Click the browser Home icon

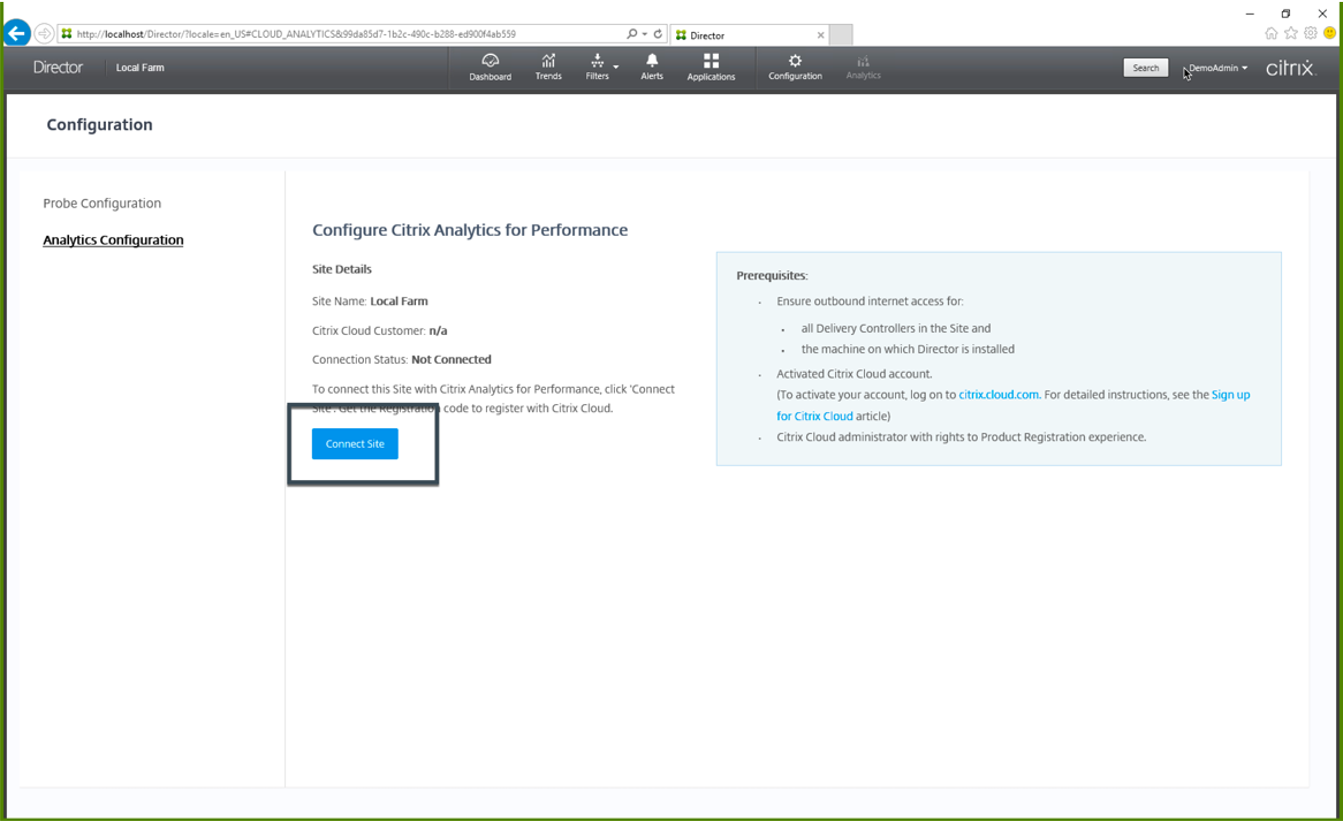[x=1272, y=33]
